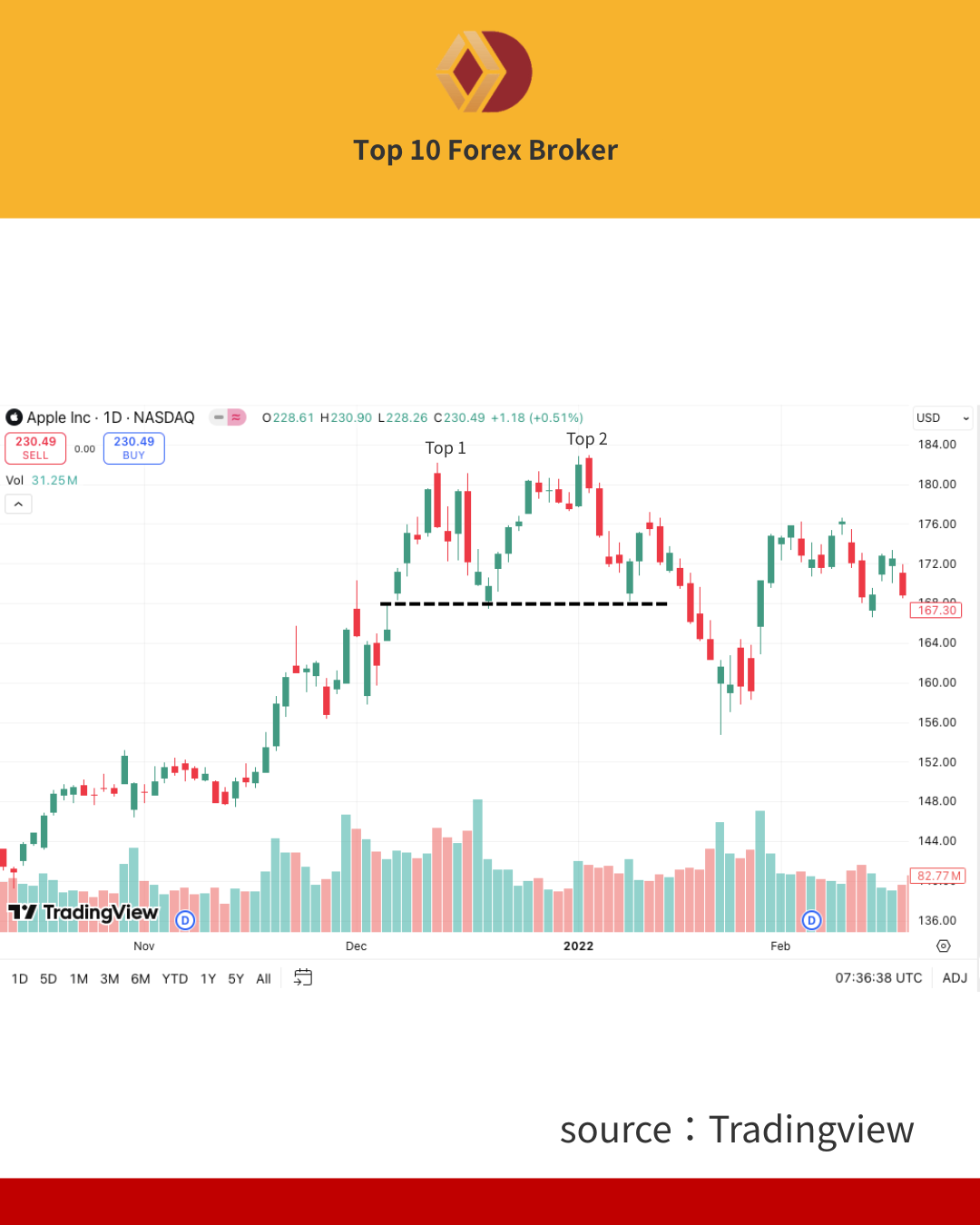This screenshot has height=1225, width=980.
Task: Click the February dividend D marker
Action: [x=811, y=920]
